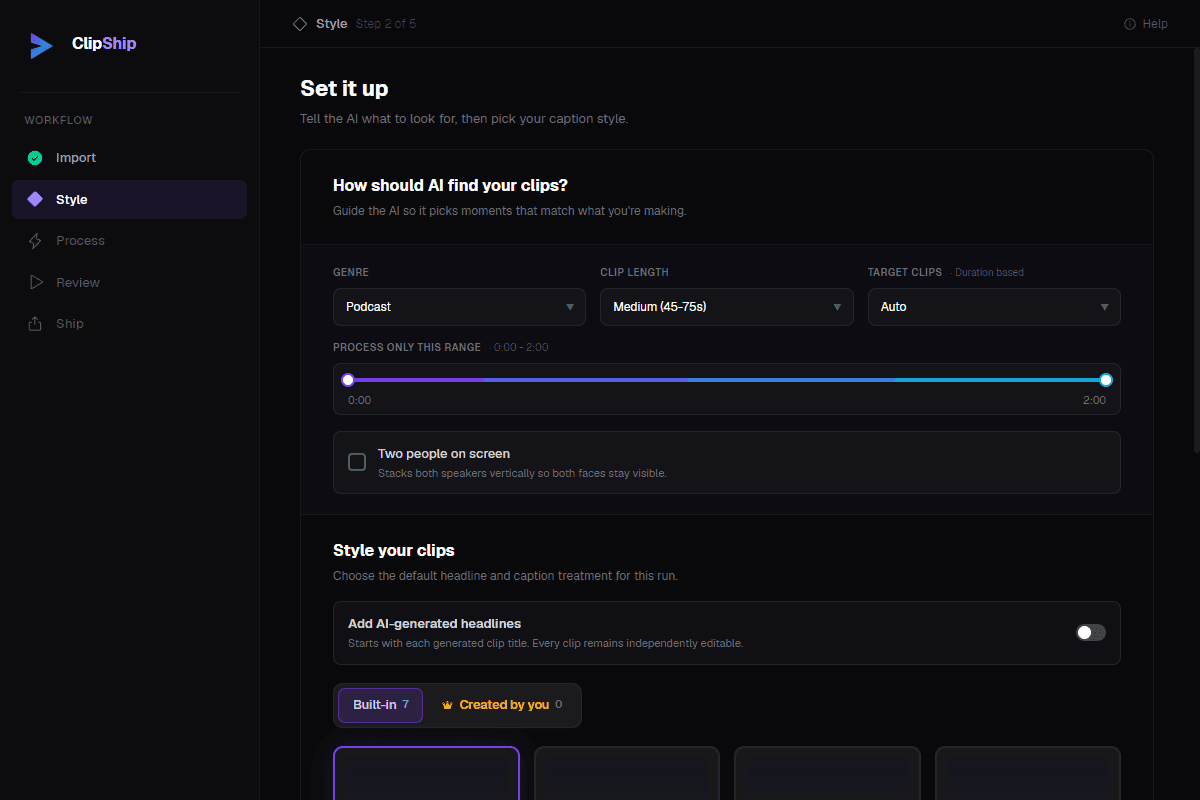Click the green Import checkmark icon
This screenshot has width=1200, height=800.
click(35, 158)
